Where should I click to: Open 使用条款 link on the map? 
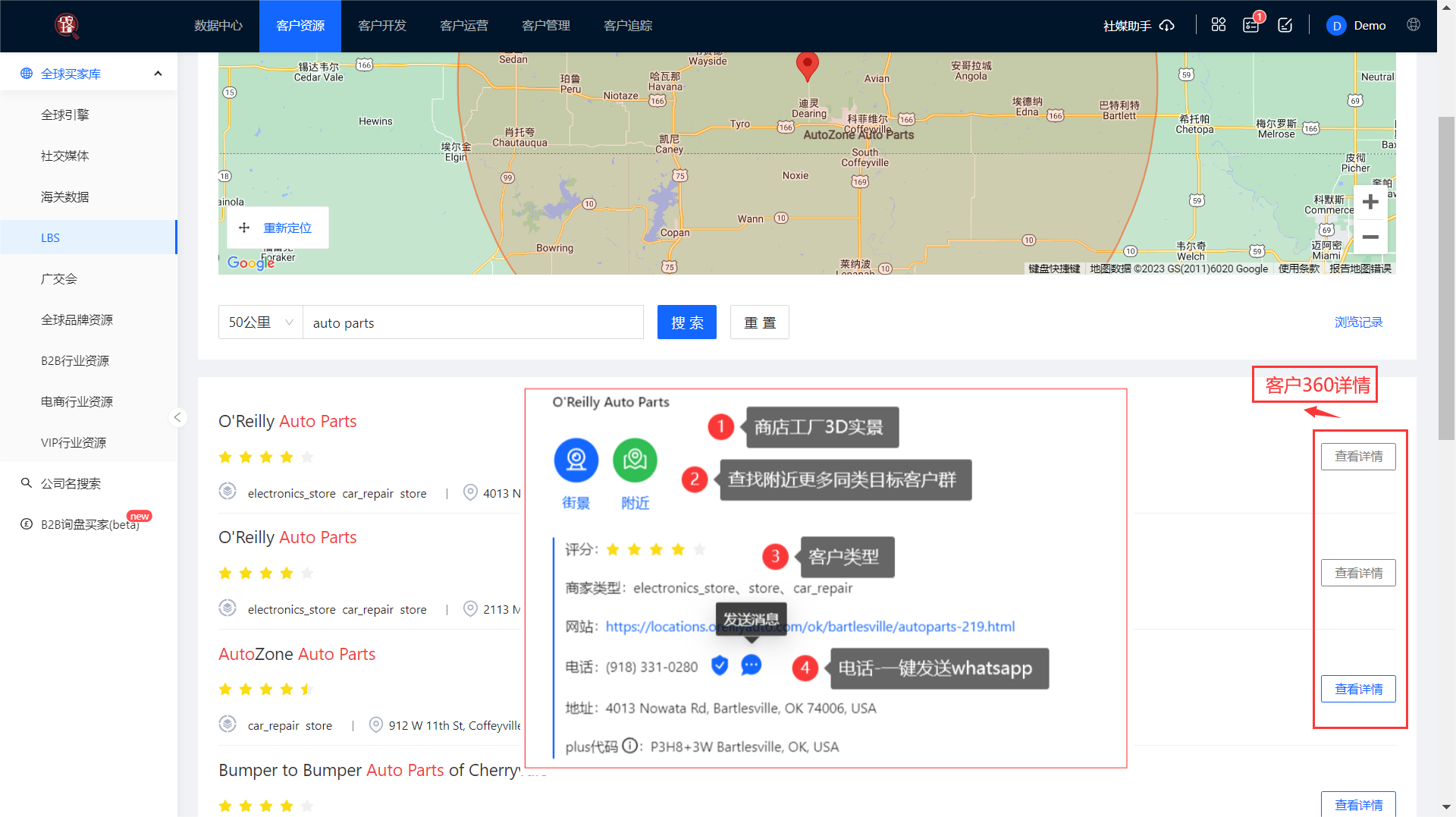pyautogui.click(x=1299, y=269)
